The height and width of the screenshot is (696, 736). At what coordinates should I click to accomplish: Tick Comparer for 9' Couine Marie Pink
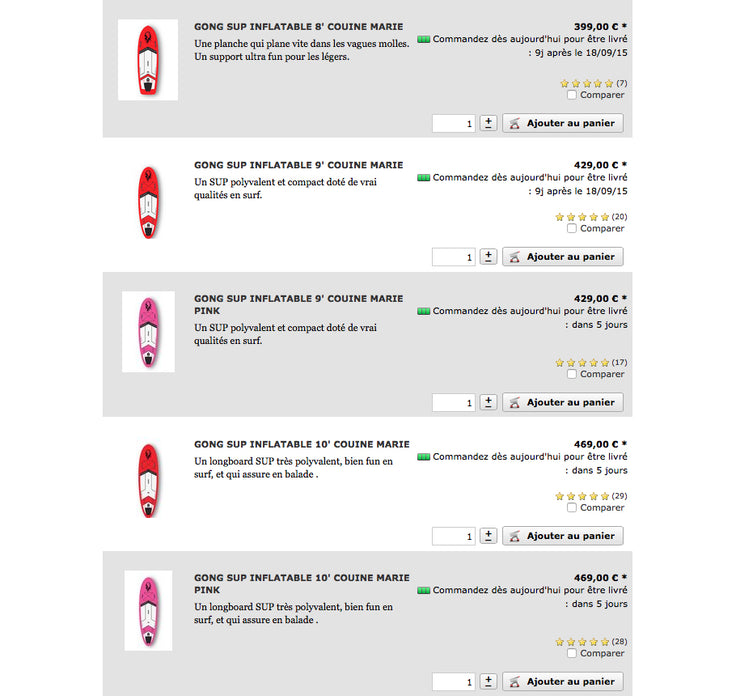[572, 375]
